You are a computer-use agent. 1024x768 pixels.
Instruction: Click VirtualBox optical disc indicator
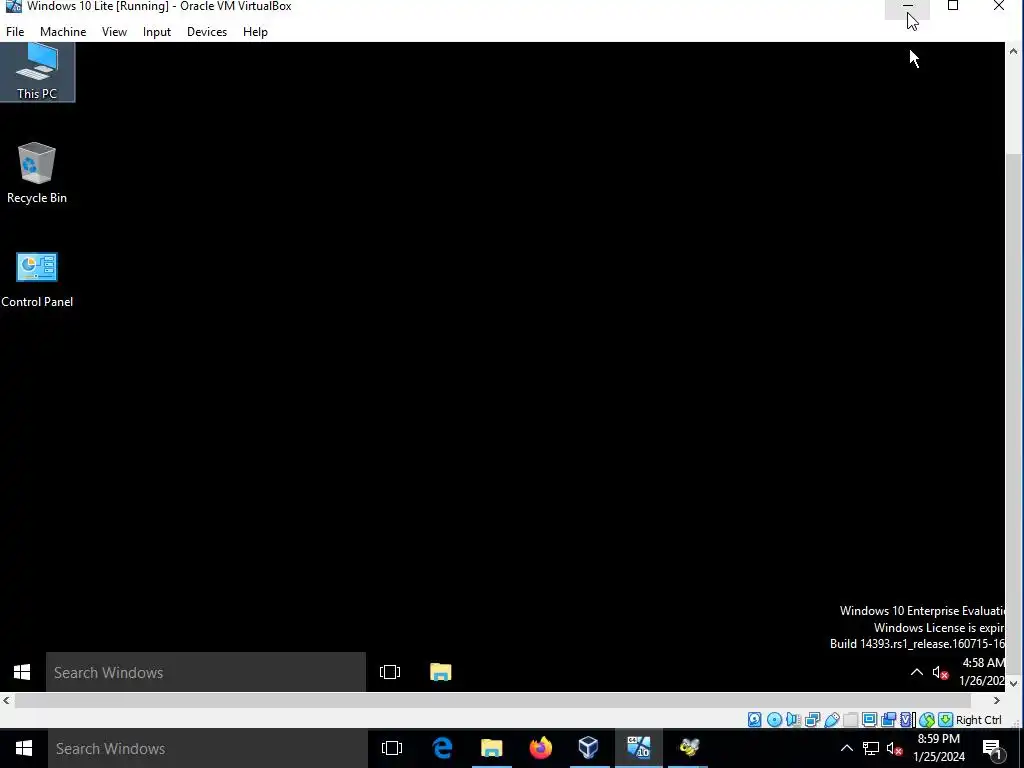[775, 720]
